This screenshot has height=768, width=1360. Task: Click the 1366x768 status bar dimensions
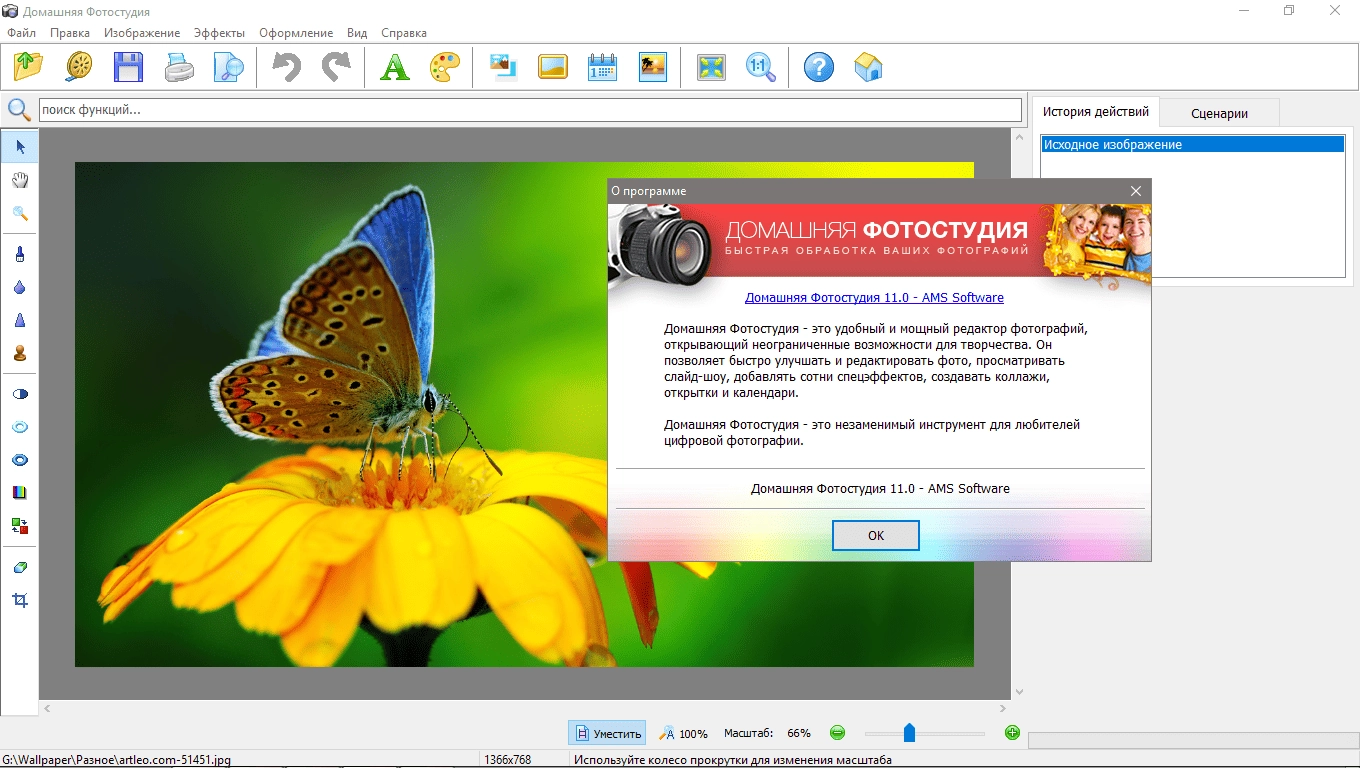pos(507,760)
